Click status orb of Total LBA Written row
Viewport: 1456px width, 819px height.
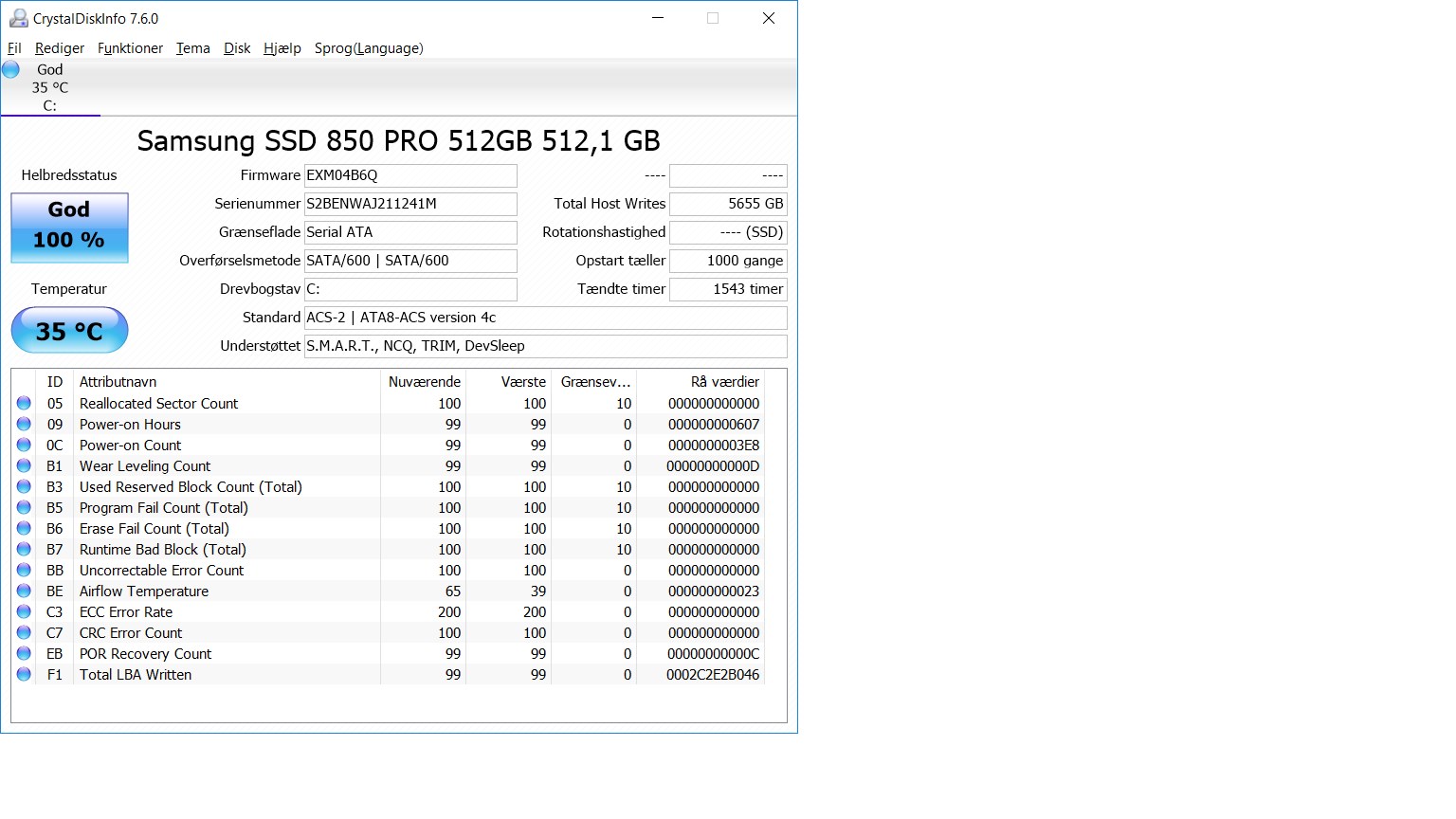[x=24, y=675]
